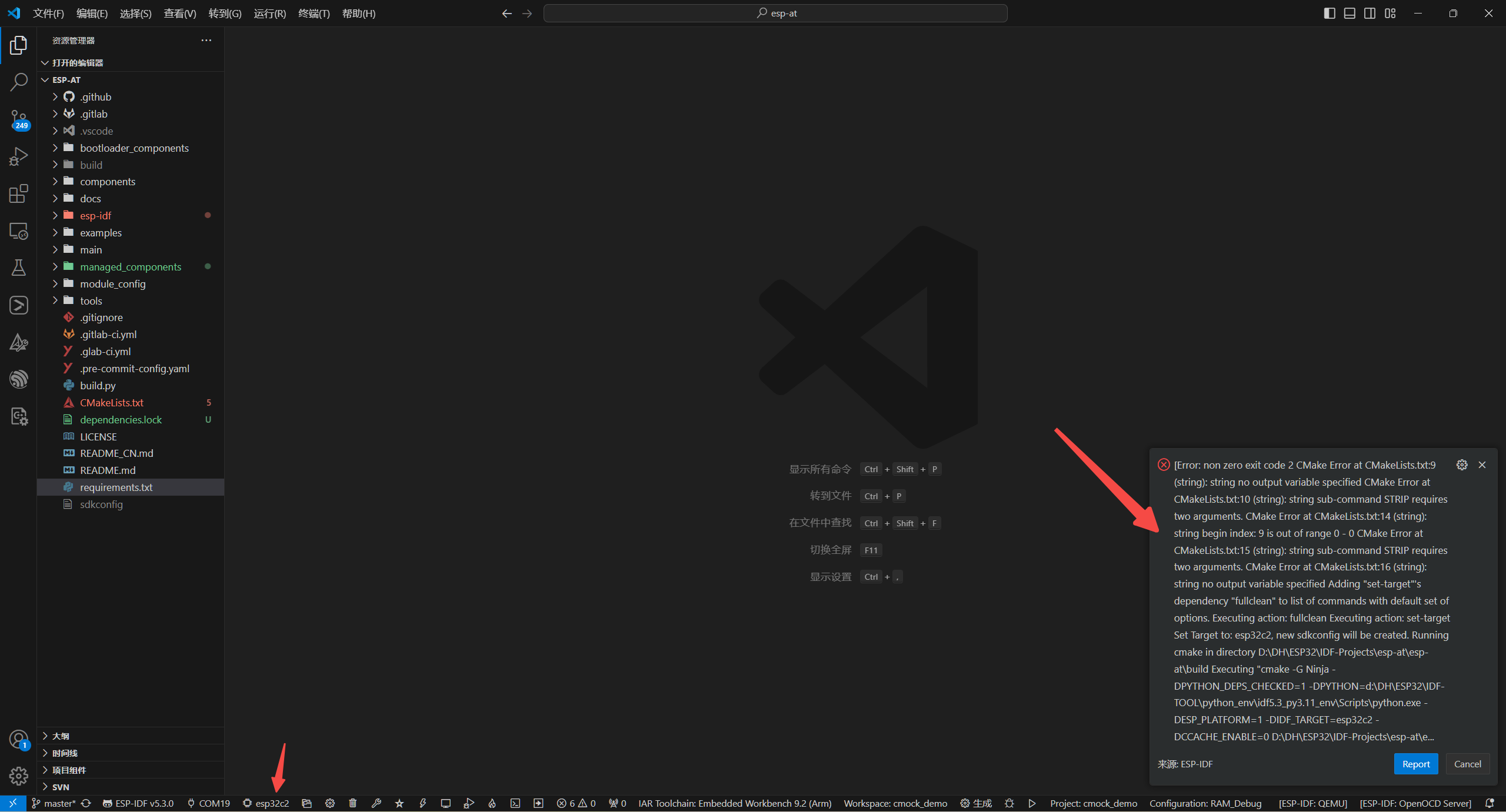Expand the 时间线 timeline section
Viewport: 1506px width, 812px height.
[x=130, y=753]
